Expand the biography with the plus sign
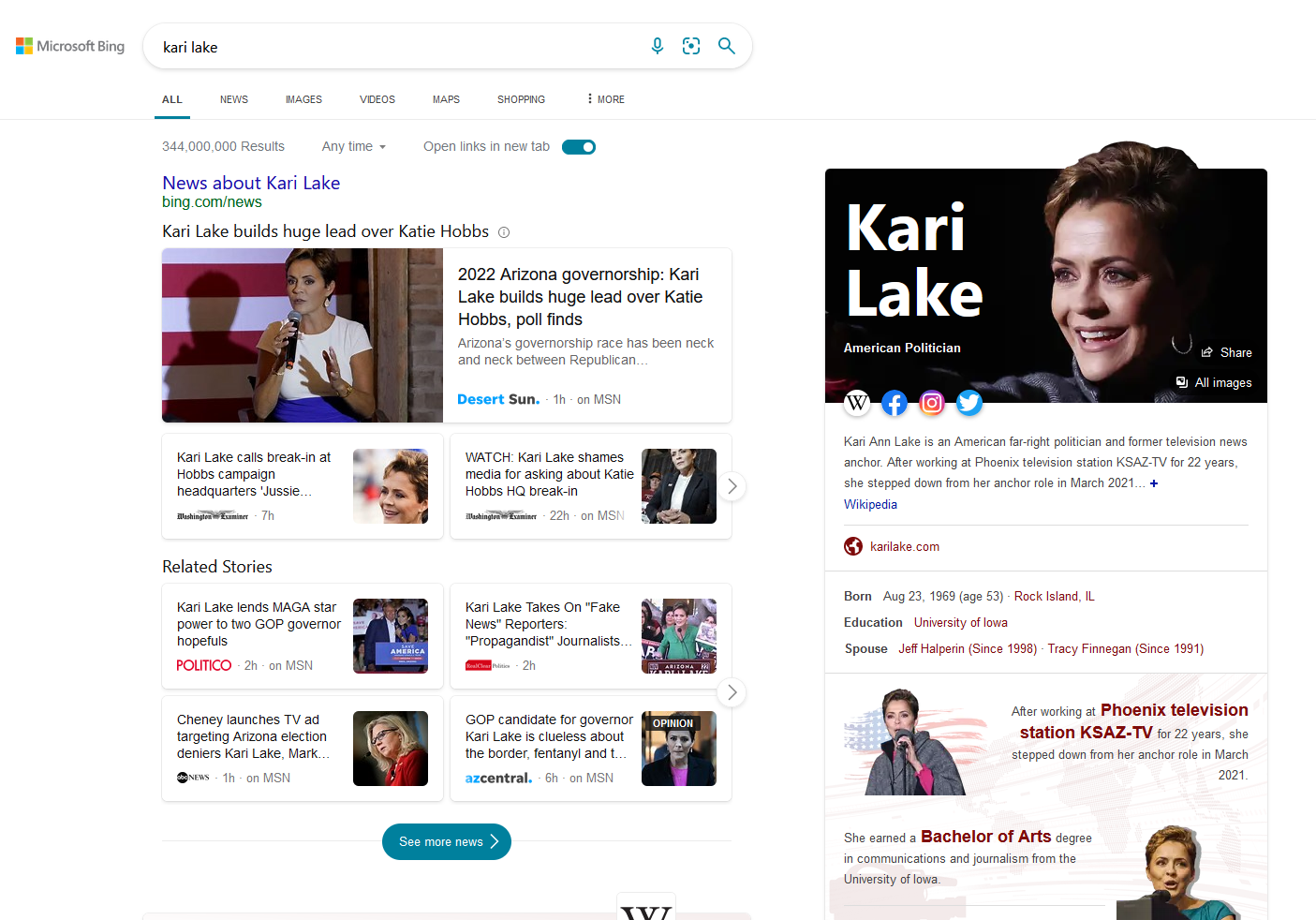The width and height of the screenshot is (1316, 920). tap(1154, 483)
